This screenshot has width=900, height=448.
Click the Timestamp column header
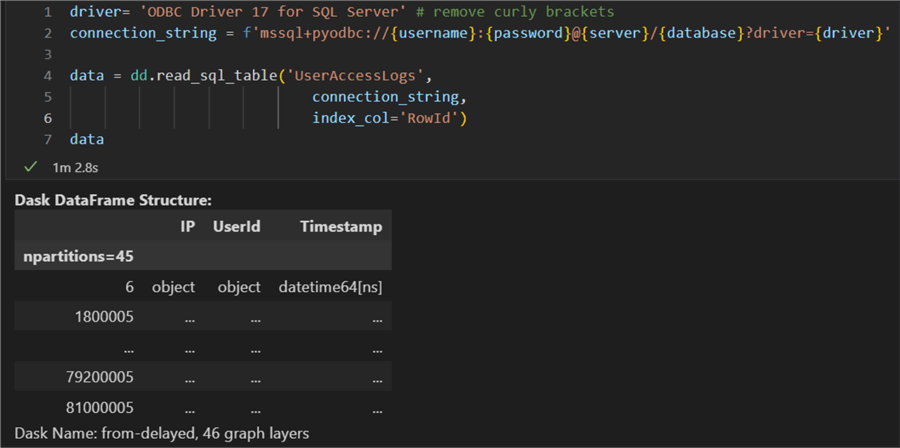(x=341, y=227)
